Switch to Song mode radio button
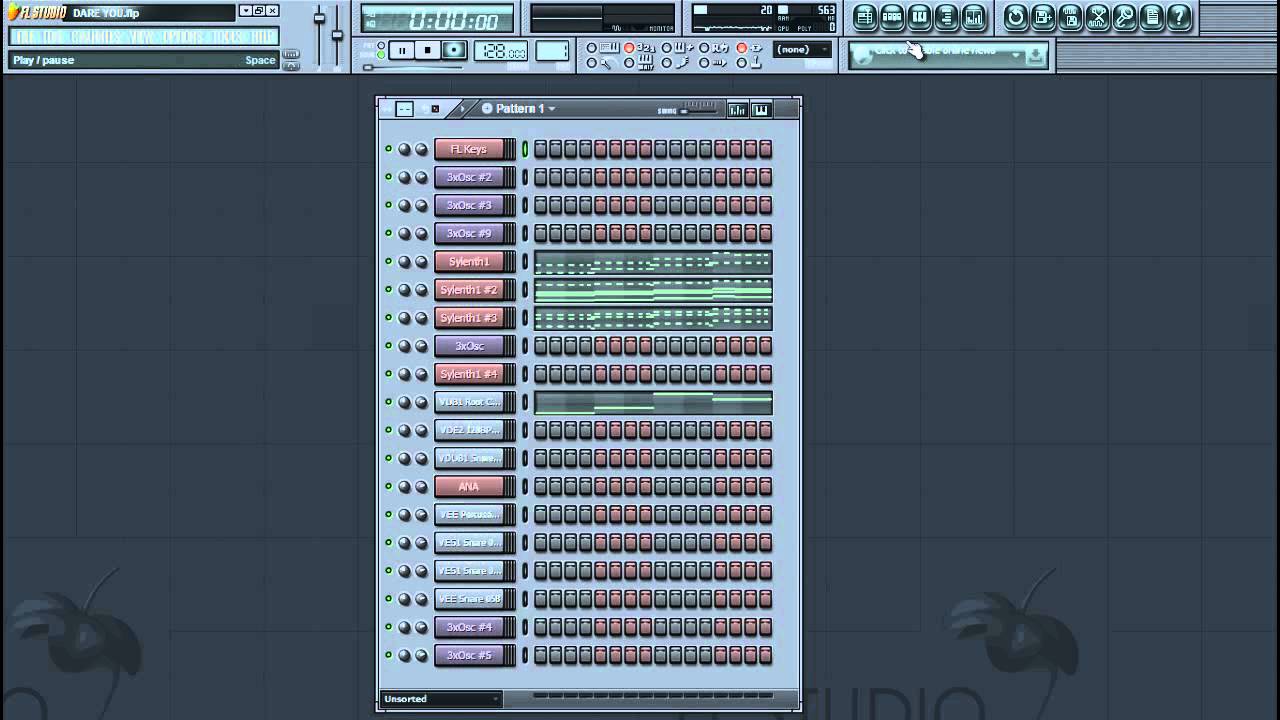This screenshot has height=720, width=1280. tap(380, 55)
